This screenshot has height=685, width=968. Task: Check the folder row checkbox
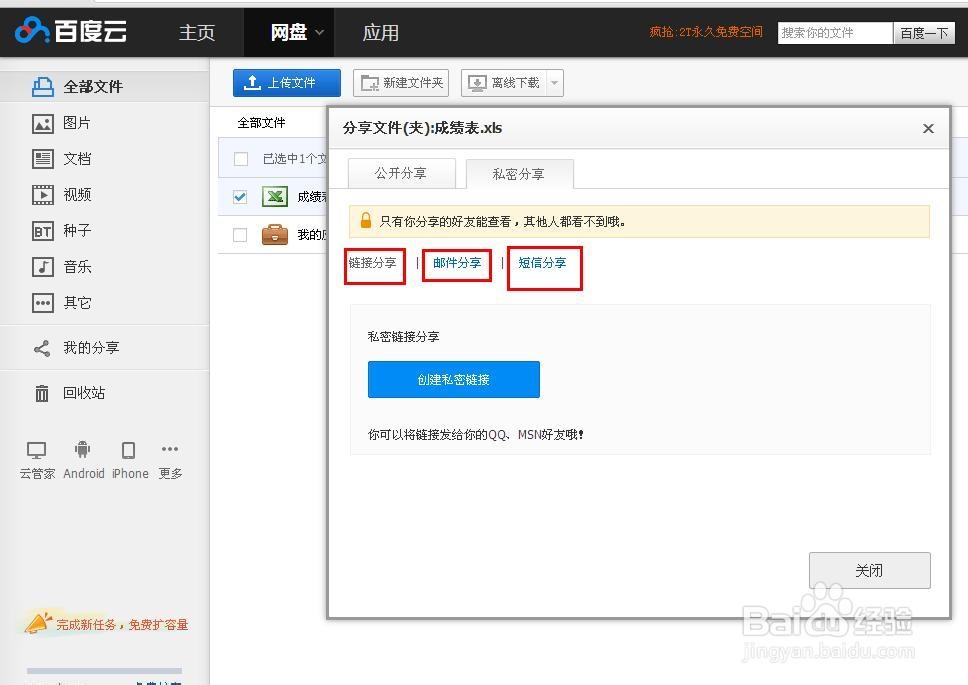pos(238,234)
